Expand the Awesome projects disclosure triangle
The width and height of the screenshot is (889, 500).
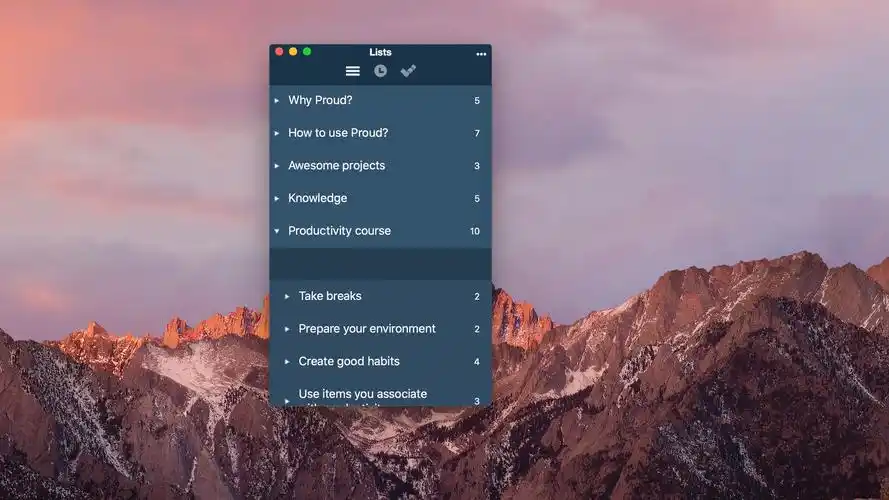click(277, 166)
